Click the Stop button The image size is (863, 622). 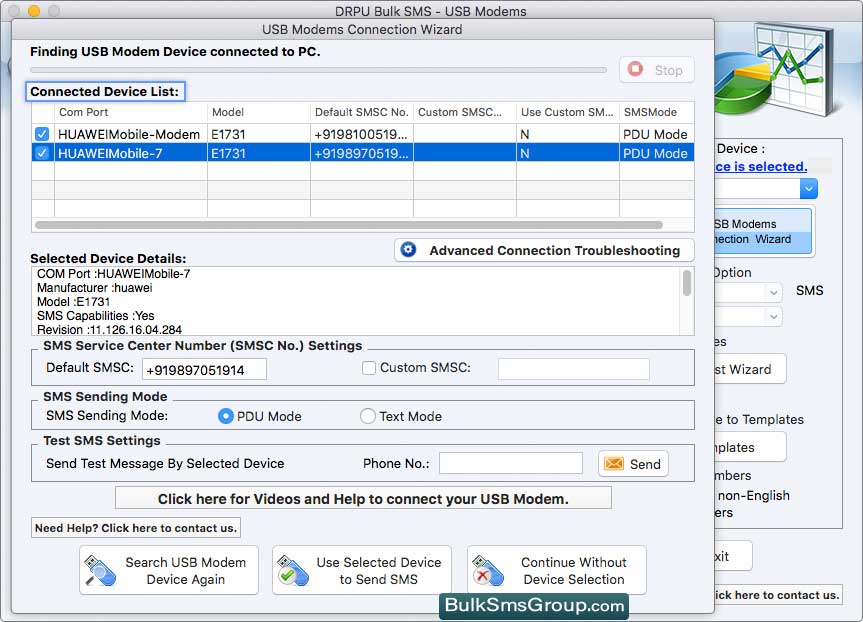657,70
